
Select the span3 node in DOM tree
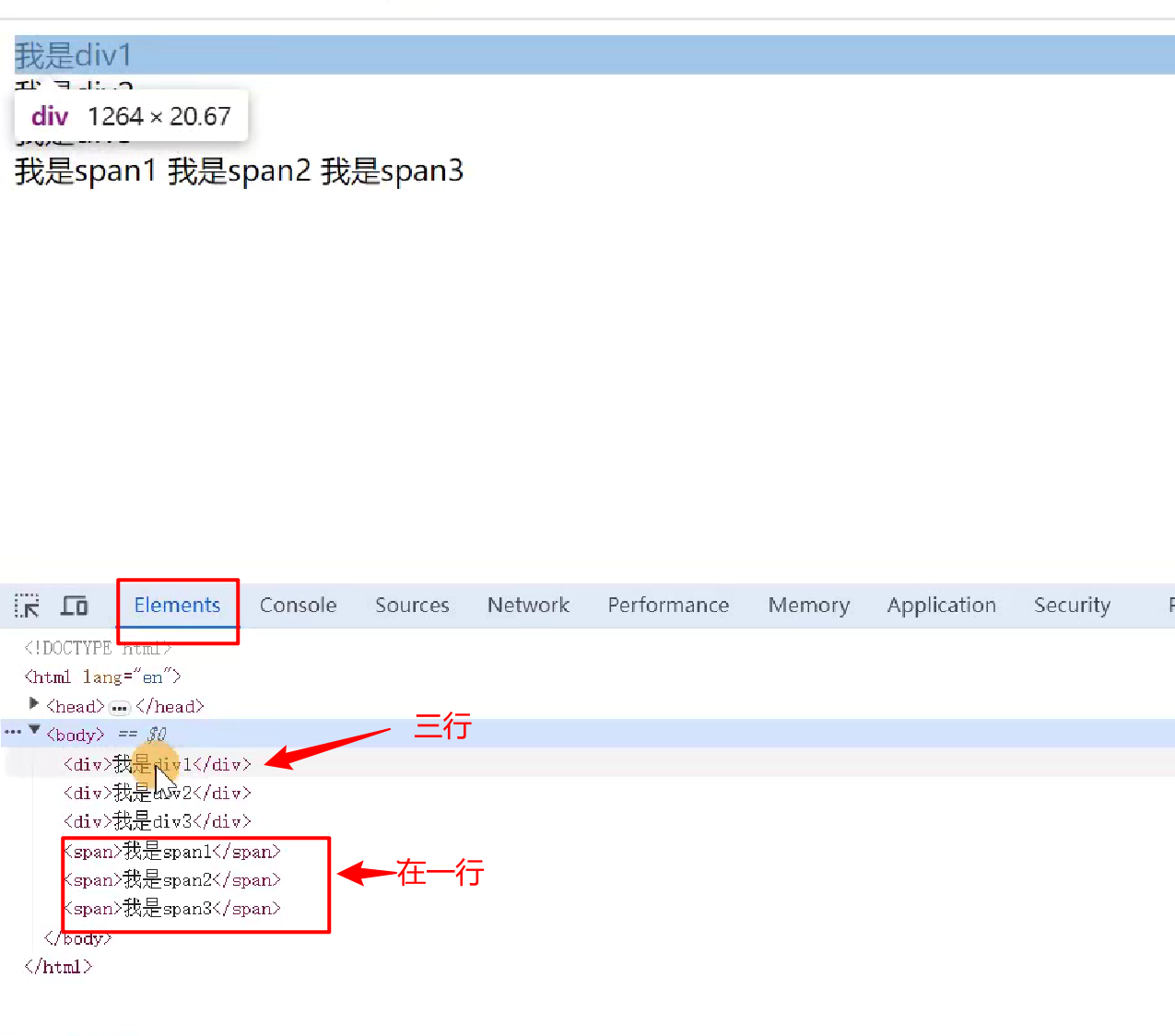[171, 909]
